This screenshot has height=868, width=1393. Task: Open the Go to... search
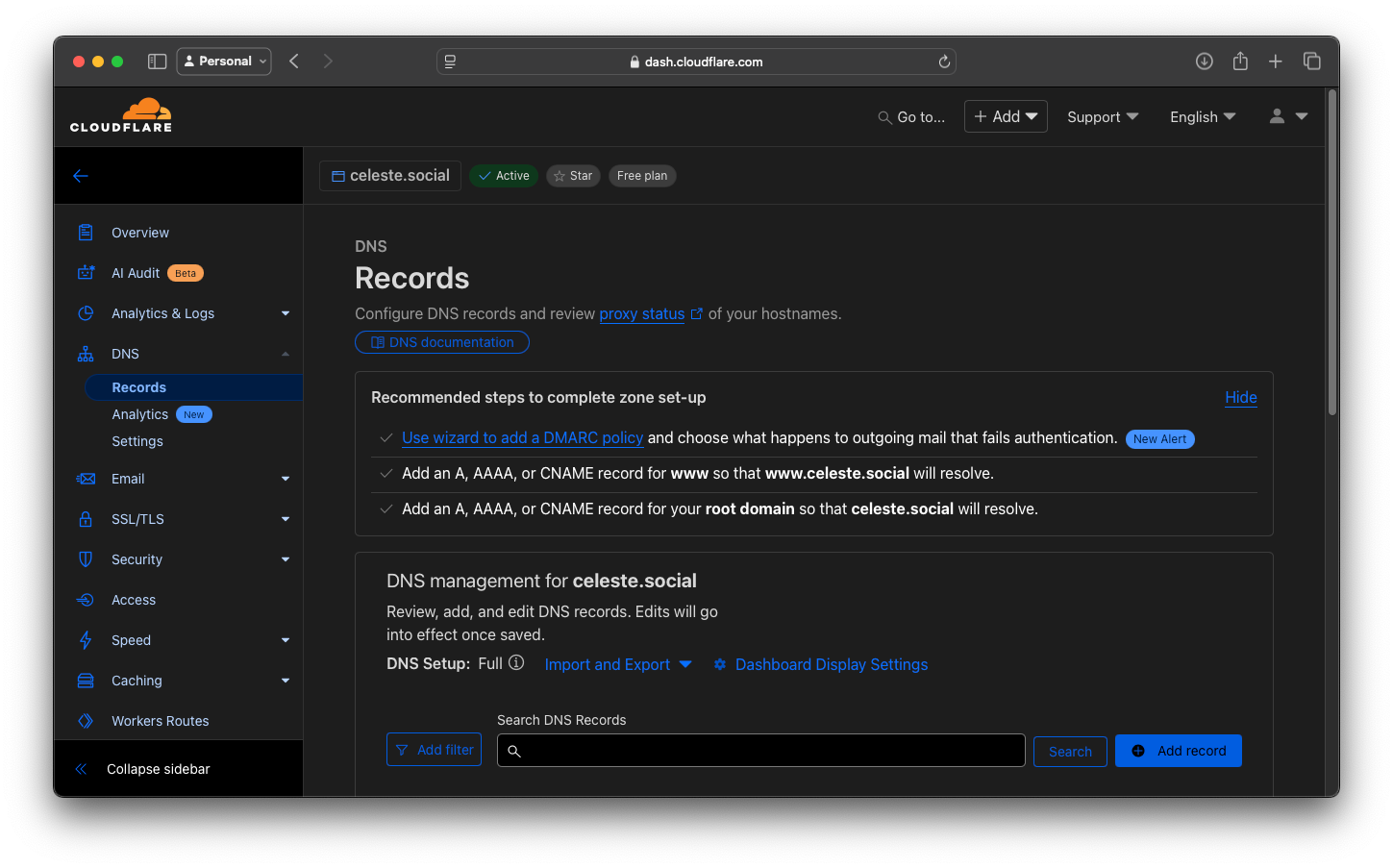[911, 117]
